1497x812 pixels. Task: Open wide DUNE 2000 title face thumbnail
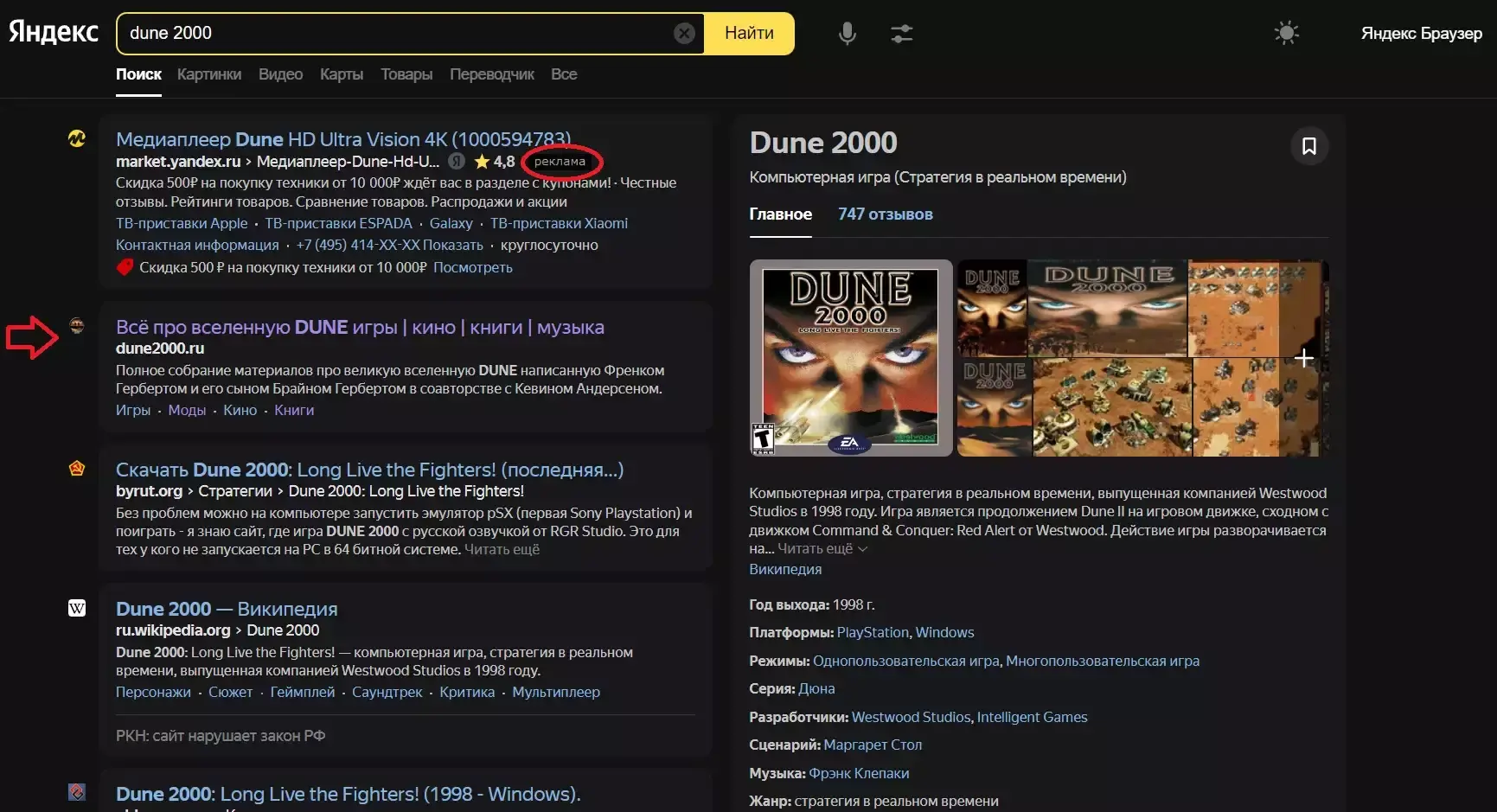[1107, 308]
